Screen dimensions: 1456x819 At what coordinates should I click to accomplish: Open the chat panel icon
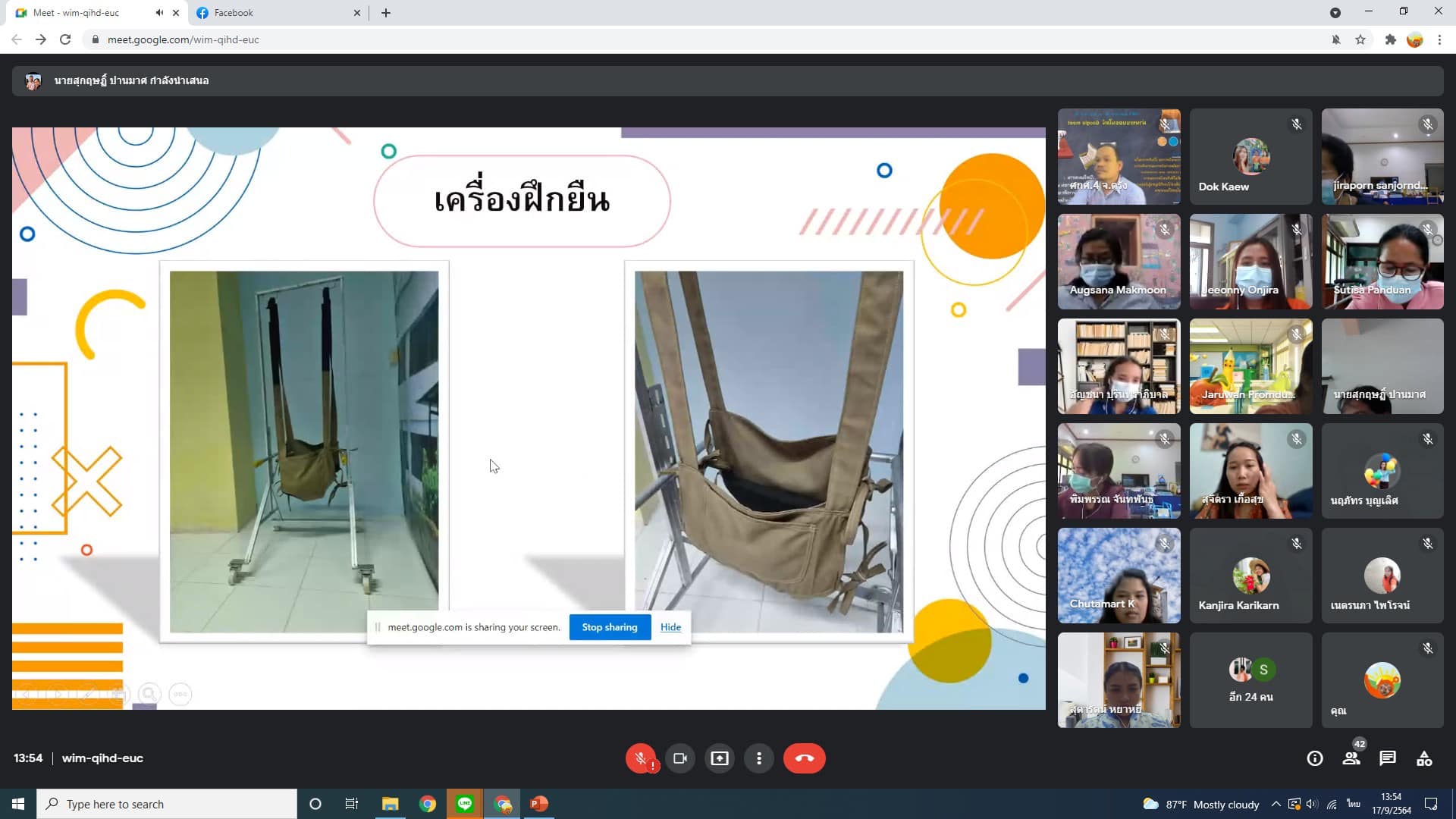pyautogui.click(x=1388, y=758)
